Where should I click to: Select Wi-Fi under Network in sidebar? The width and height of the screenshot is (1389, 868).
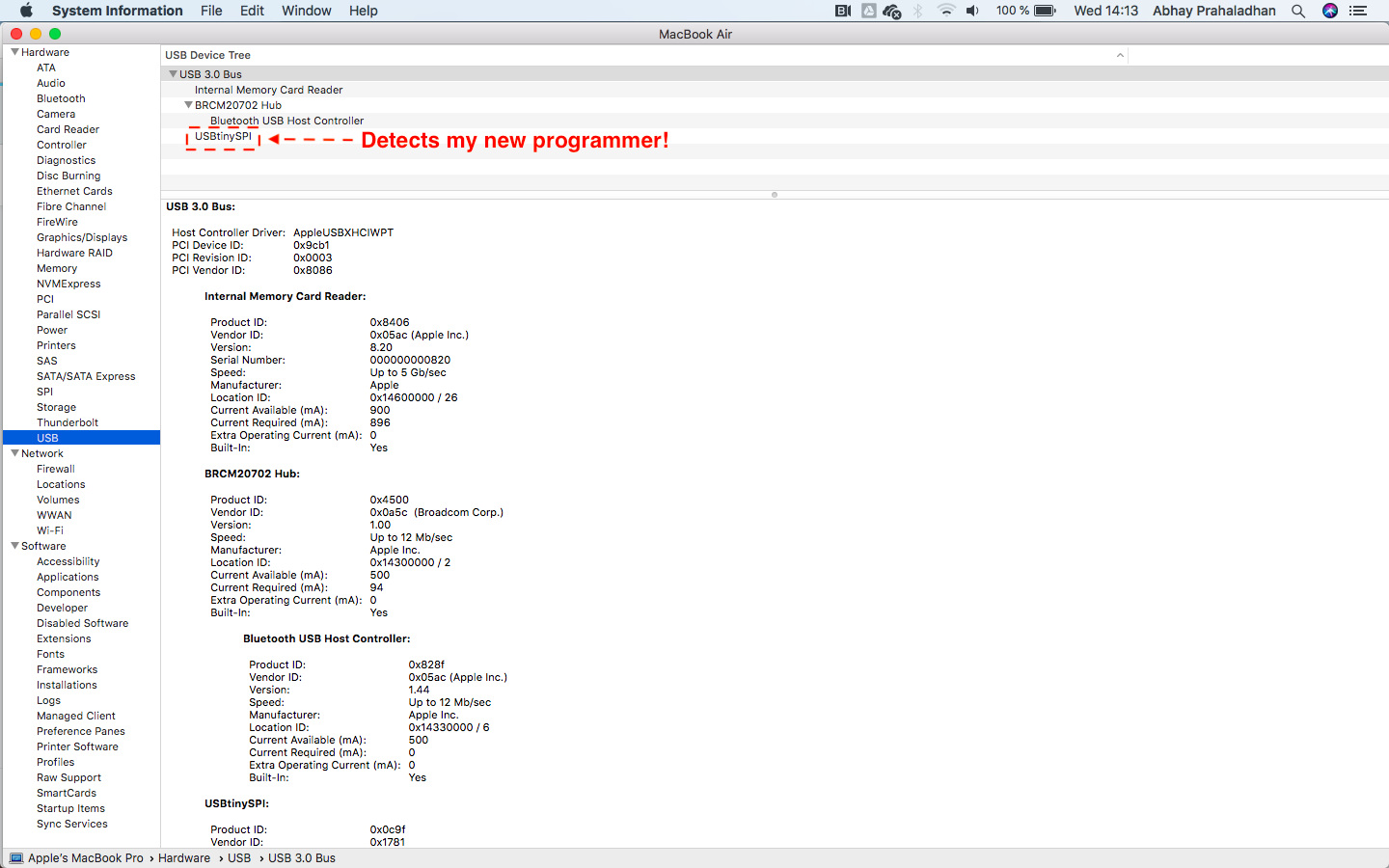tap(50, 530)
